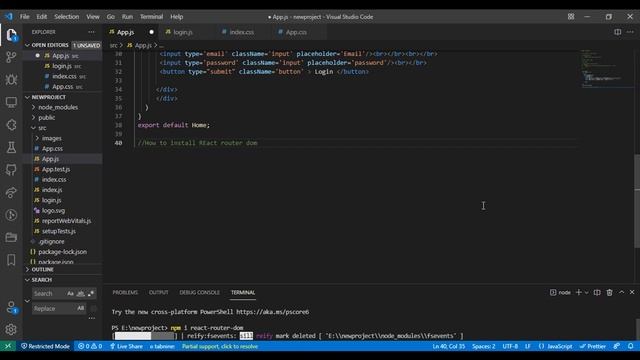Open the GitHub activity bar icon

(11, 170)
